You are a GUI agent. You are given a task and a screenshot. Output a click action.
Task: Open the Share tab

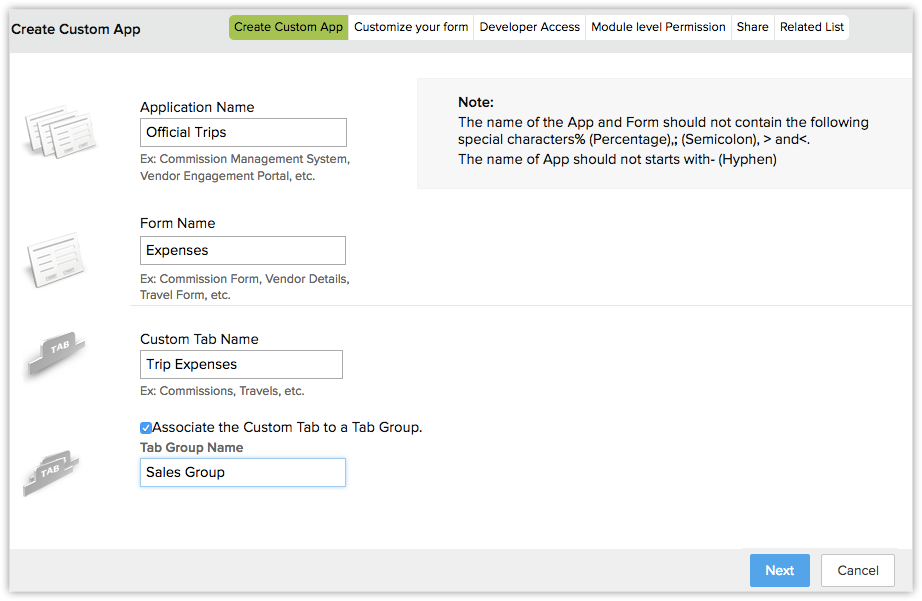(x=752, y=27)
